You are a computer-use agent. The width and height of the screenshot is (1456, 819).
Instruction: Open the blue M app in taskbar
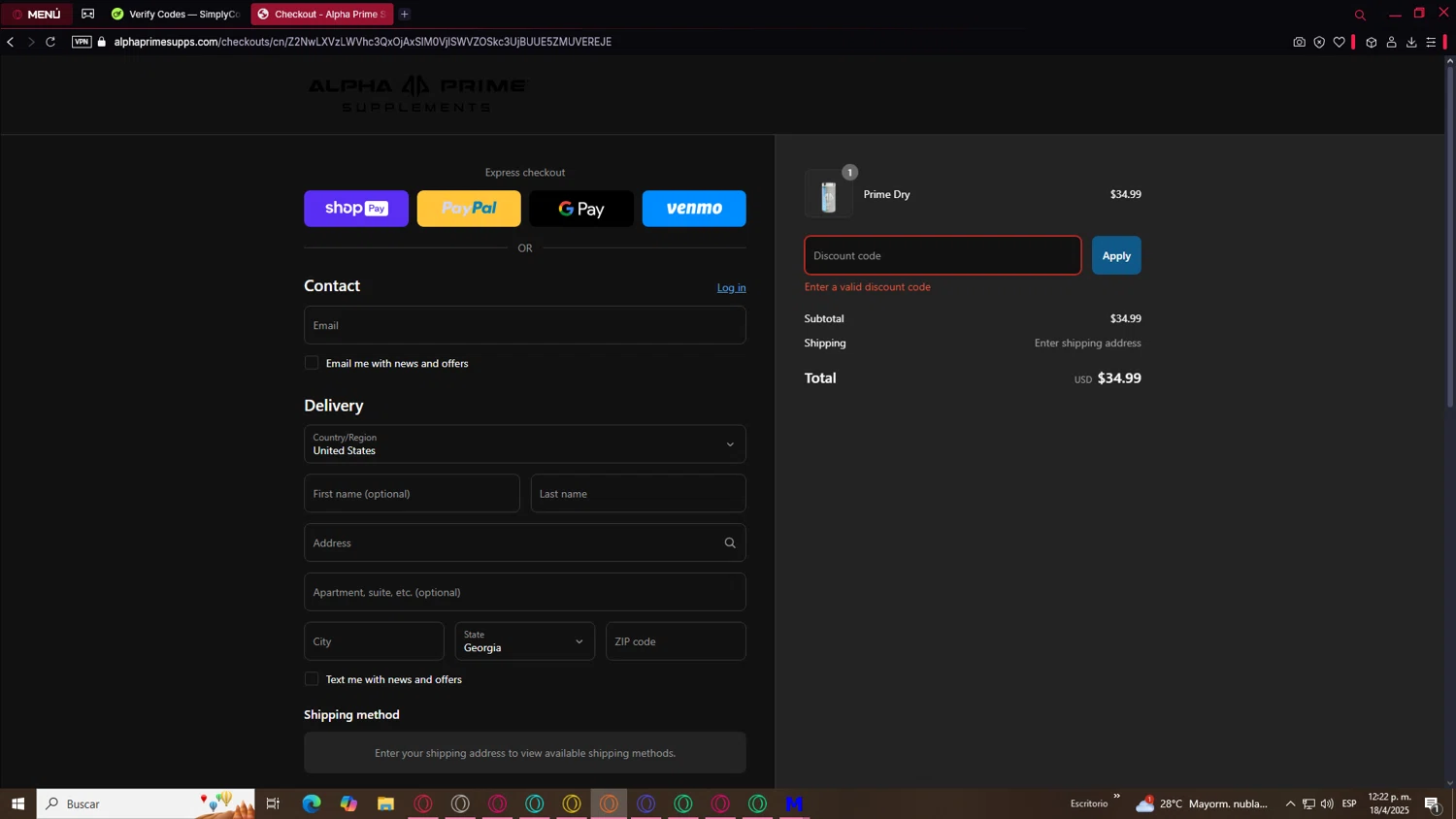(x=795, y=803)
